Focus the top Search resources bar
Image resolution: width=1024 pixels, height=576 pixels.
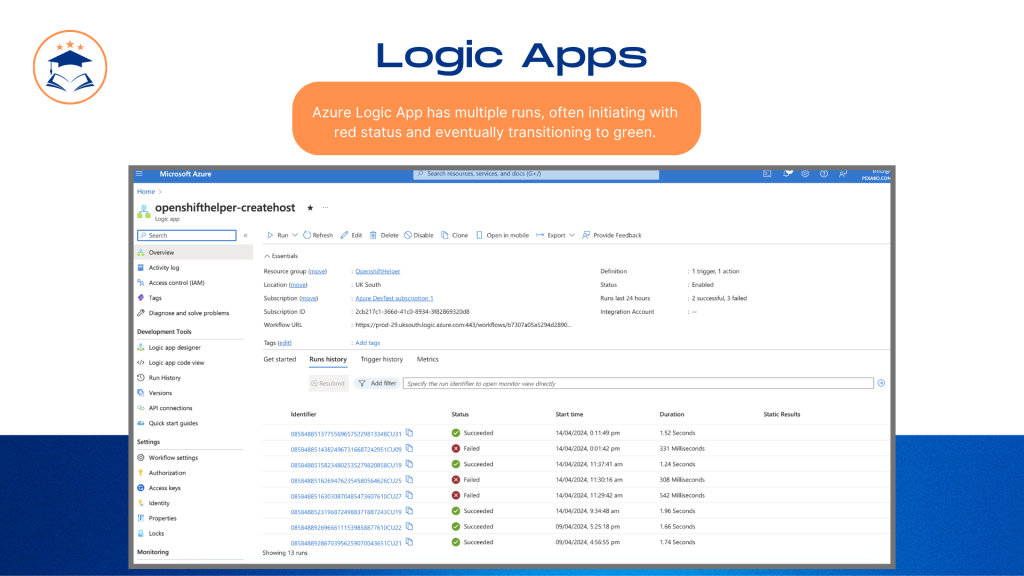pos(536,174)
